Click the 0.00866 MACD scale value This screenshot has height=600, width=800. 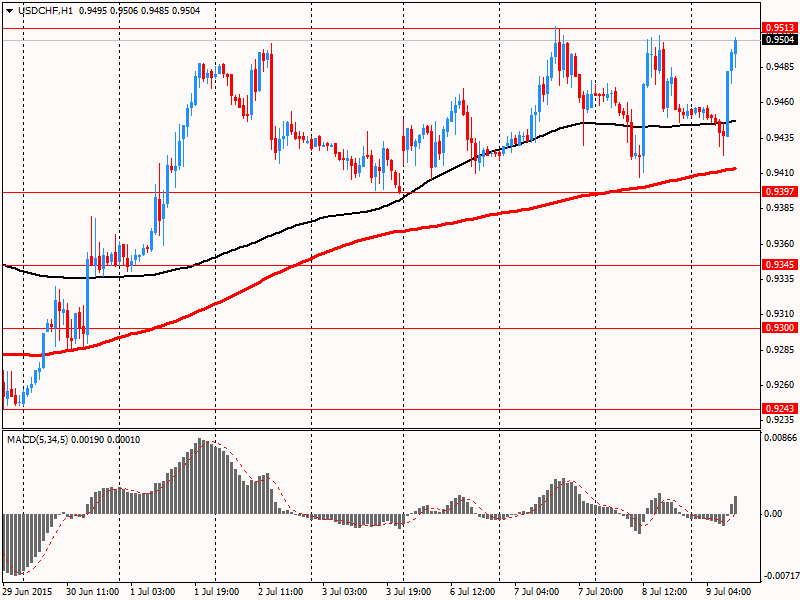point(781,438)
